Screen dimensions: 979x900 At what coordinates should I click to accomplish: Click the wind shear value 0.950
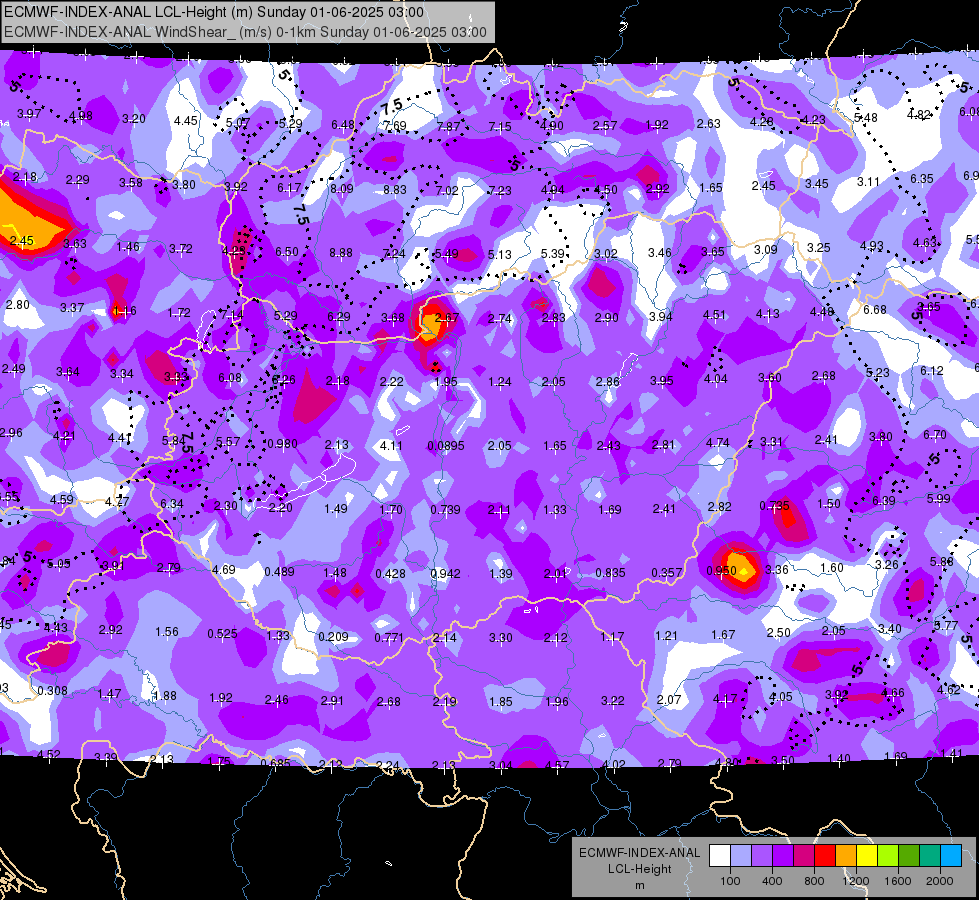(722, 571)
